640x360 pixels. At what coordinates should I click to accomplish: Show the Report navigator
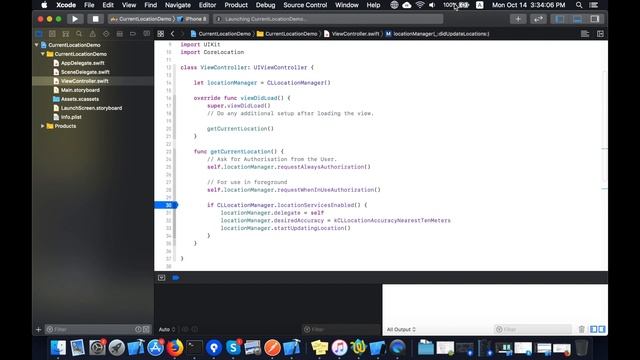147,34
